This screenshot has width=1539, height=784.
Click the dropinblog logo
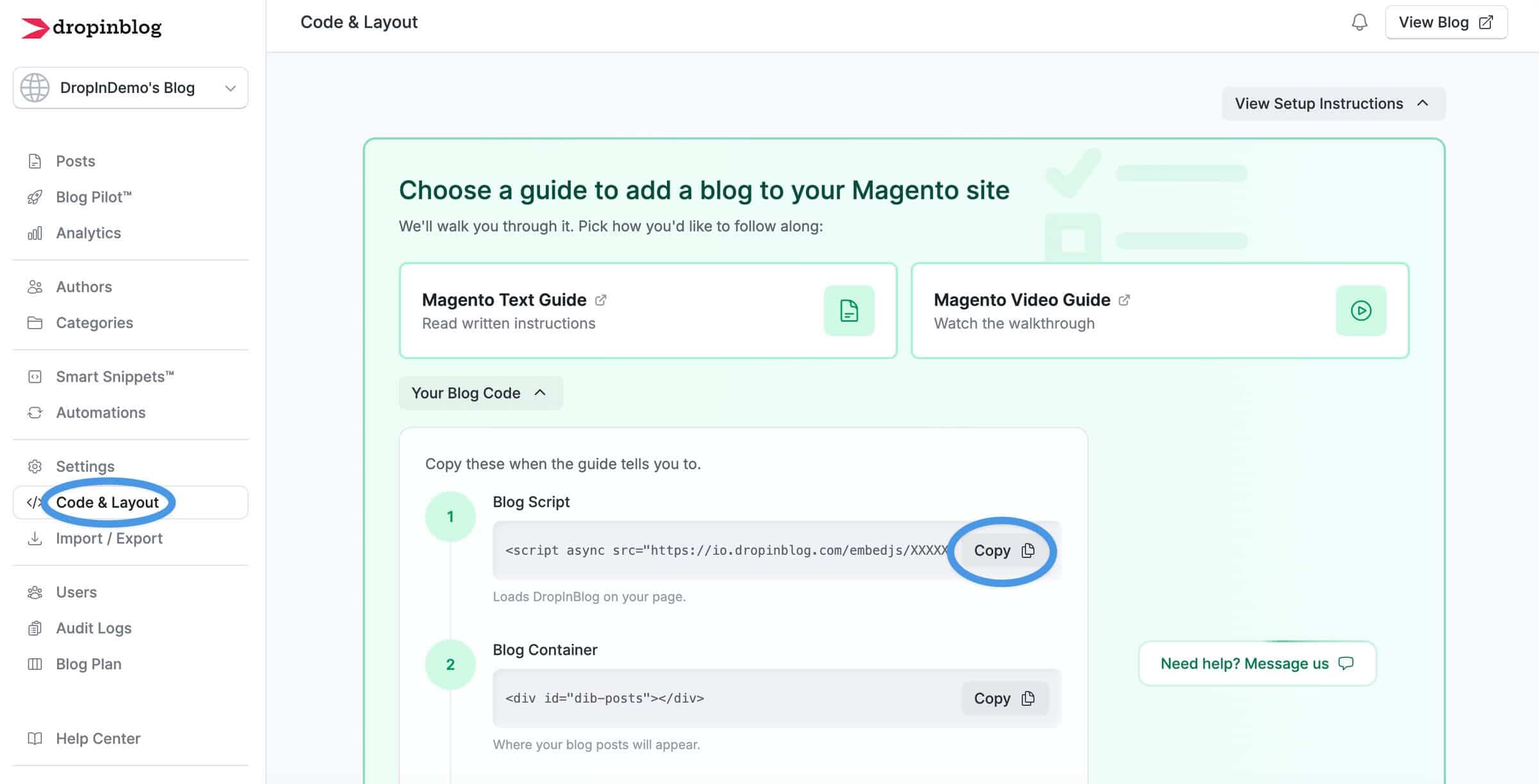click(x=91, y=28)
